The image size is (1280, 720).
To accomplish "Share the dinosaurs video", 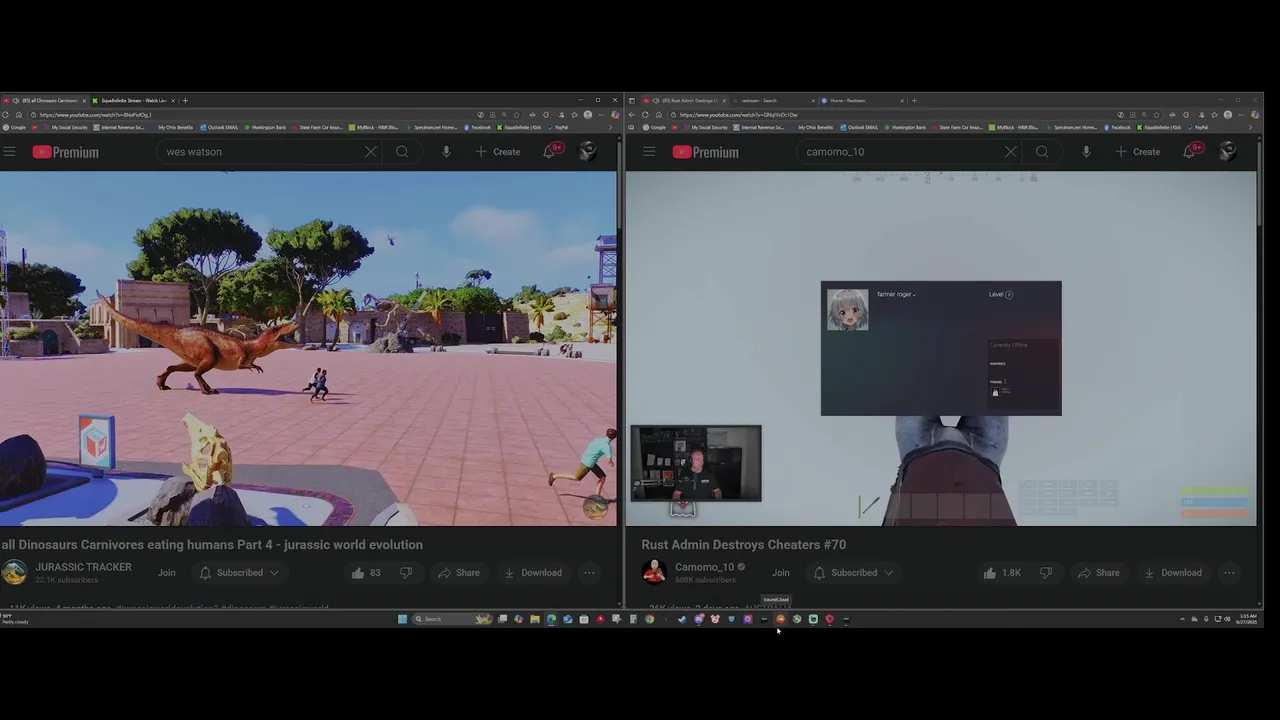I will click(x=458, y=573).
